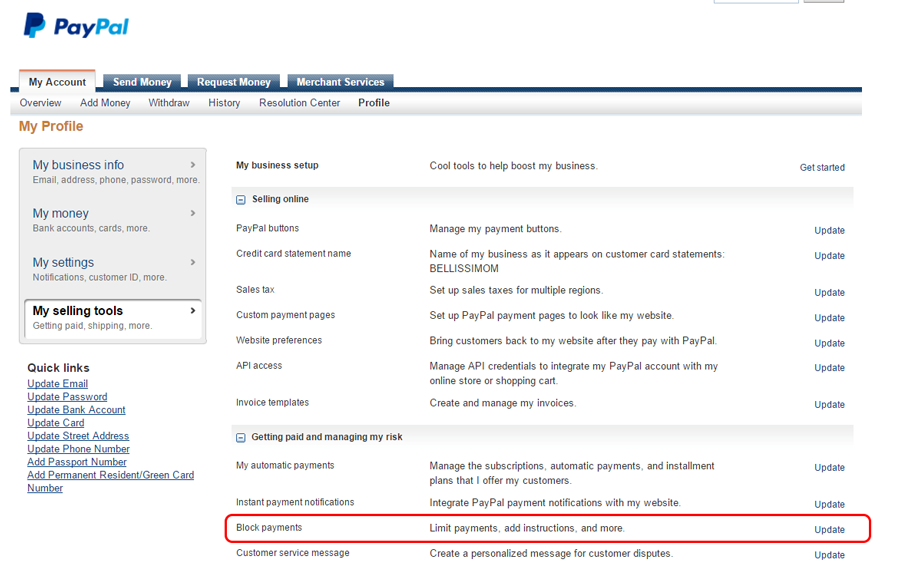Open Update Phone Number quick link
The width and height of the screenshot is (900, 571).
click(78, 449)
